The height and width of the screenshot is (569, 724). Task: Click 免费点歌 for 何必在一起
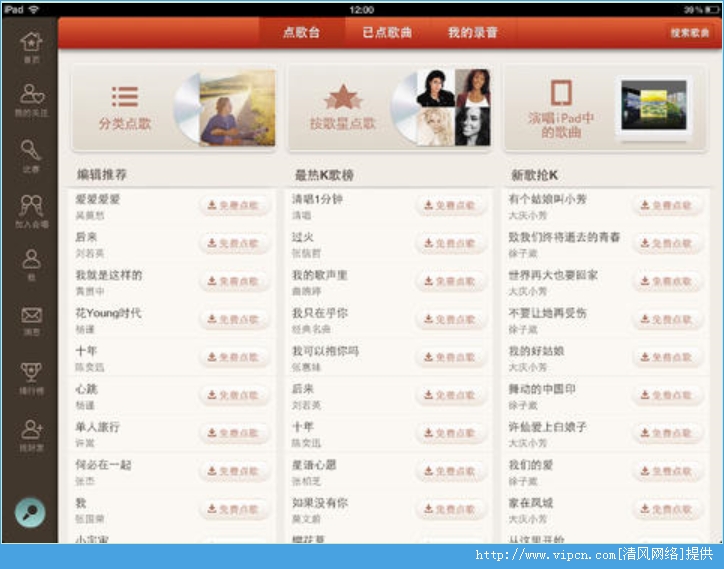(234, 471)
